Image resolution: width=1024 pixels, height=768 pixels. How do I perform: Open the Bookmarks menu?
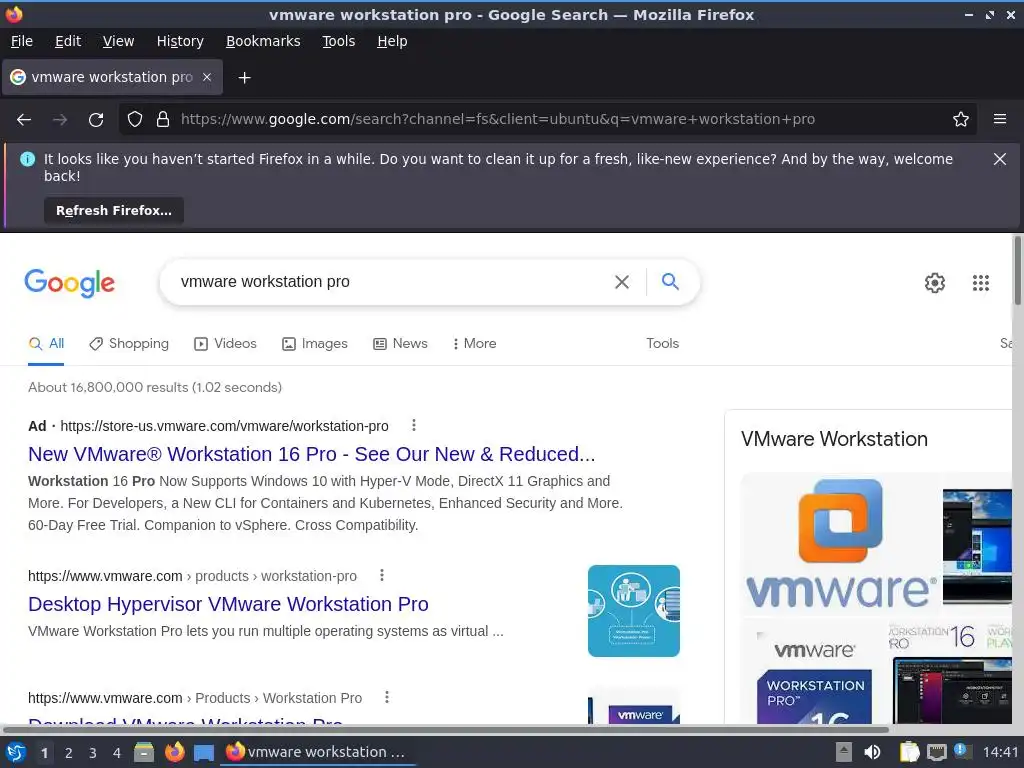(263, 41)
